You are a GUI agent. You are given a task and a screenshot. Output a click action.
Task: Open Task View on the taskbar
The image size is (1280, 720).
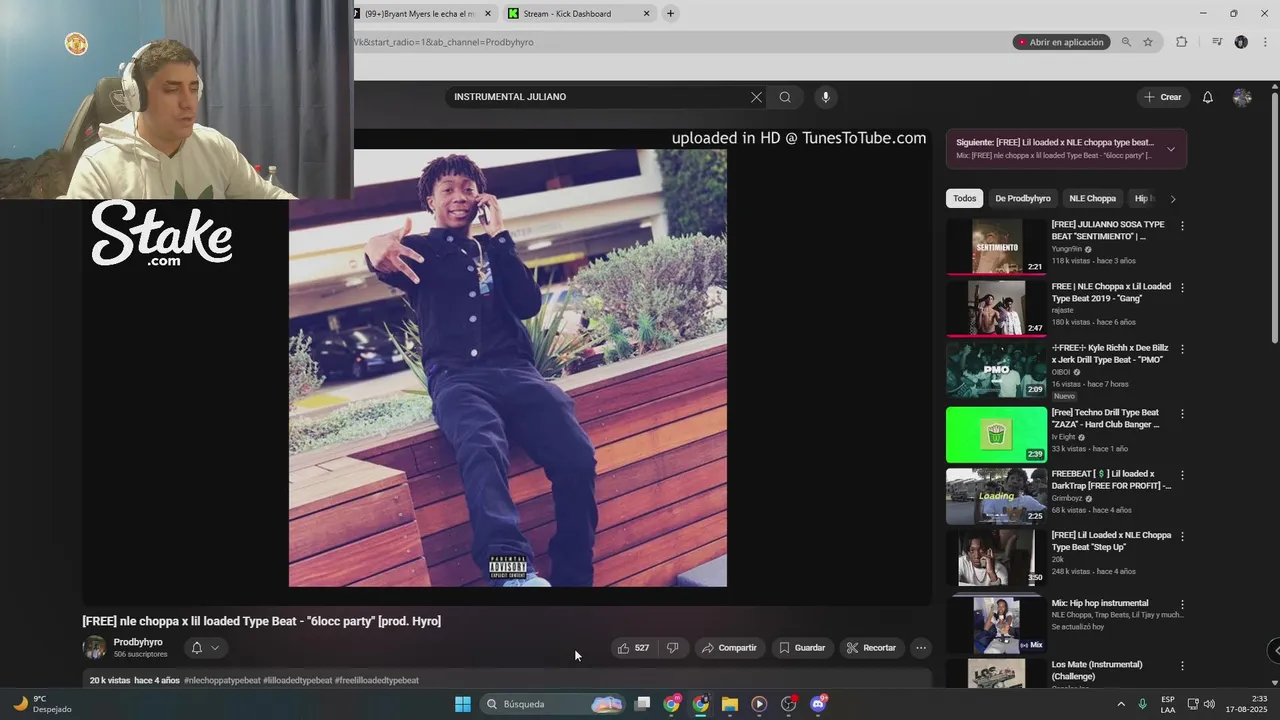[643, 704]
